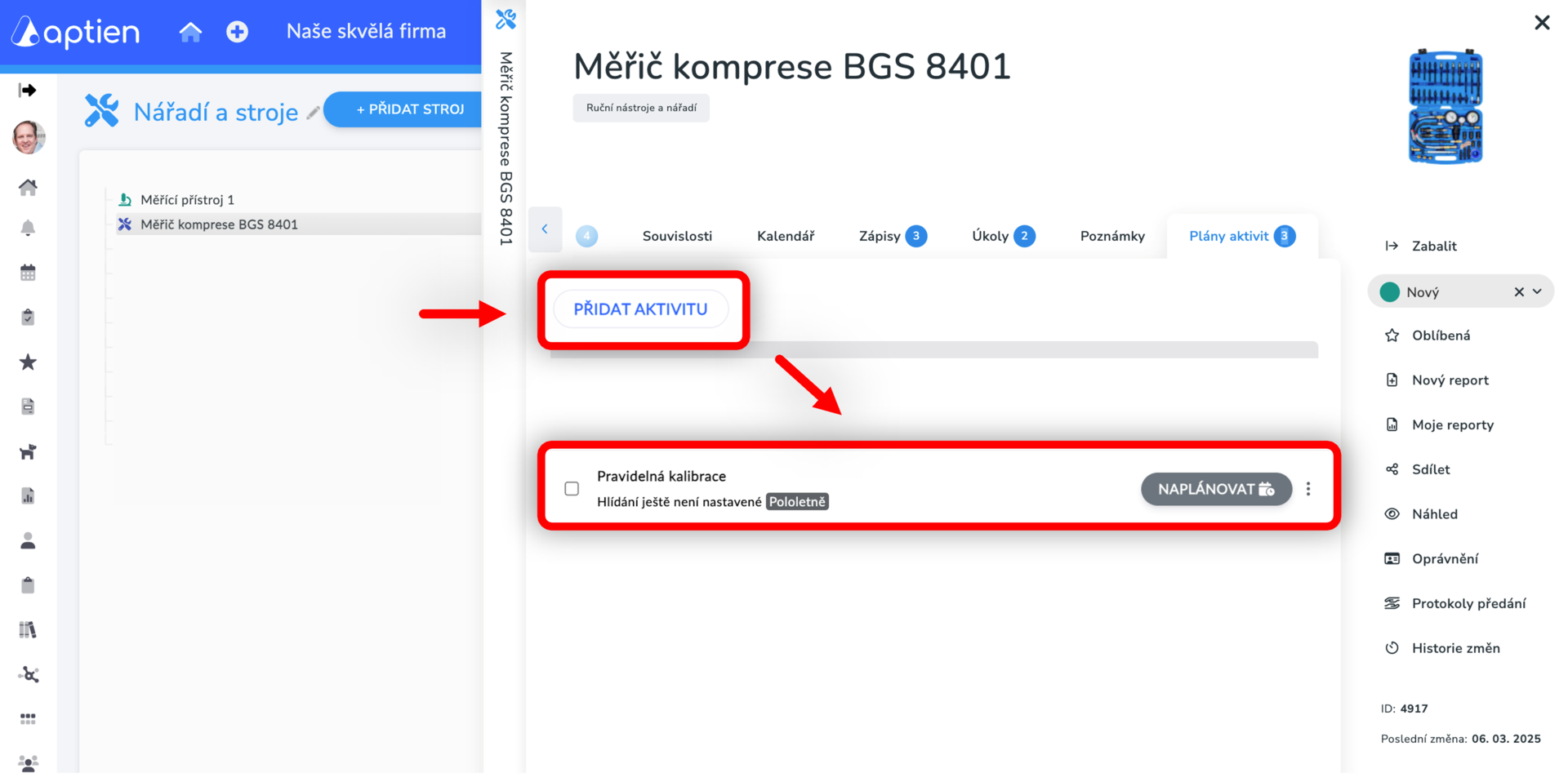Open home icon in top blue header

pyautogui.click(x=190, y=32)
